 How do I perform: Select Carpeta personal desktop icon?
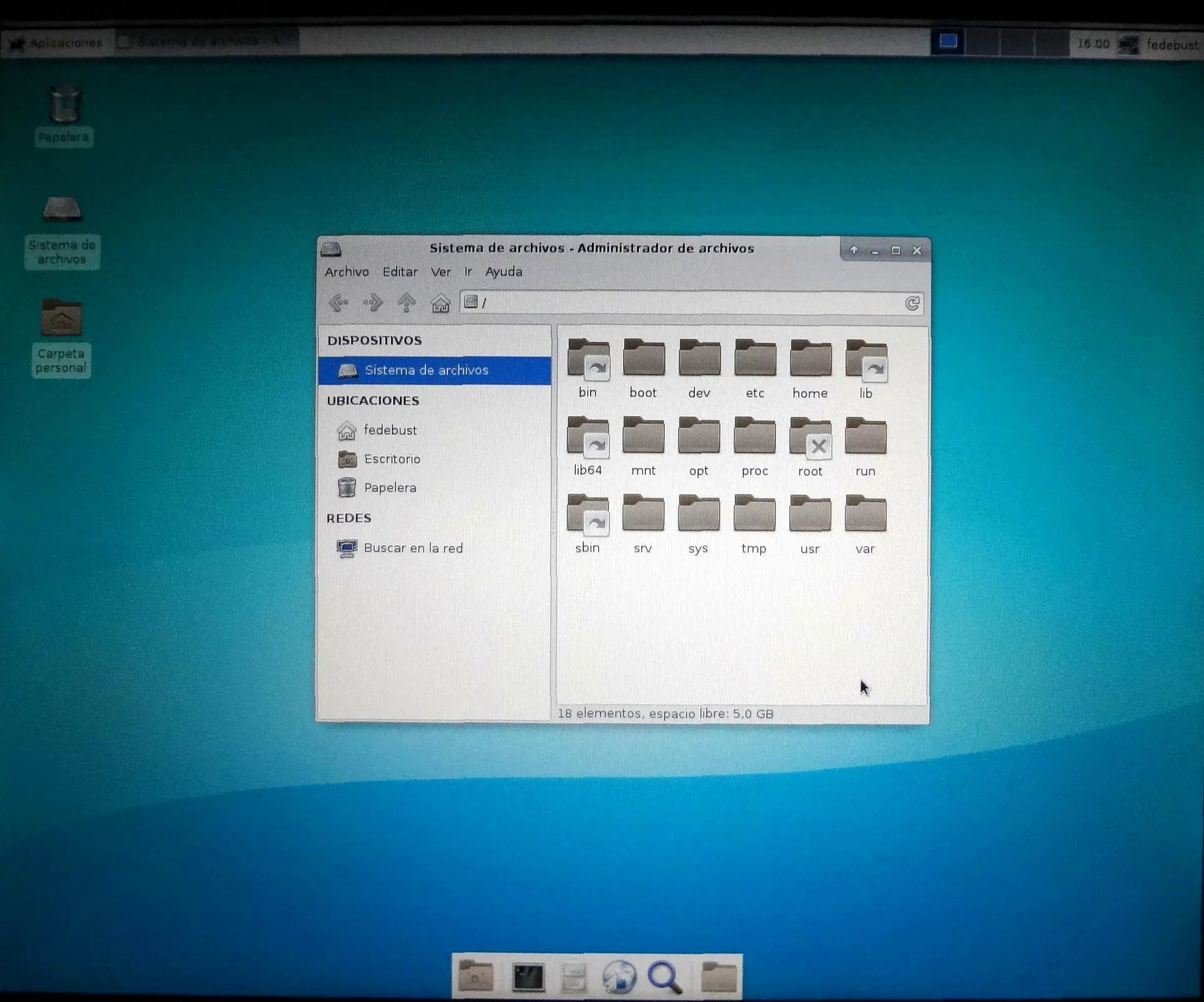pos(61,338)
